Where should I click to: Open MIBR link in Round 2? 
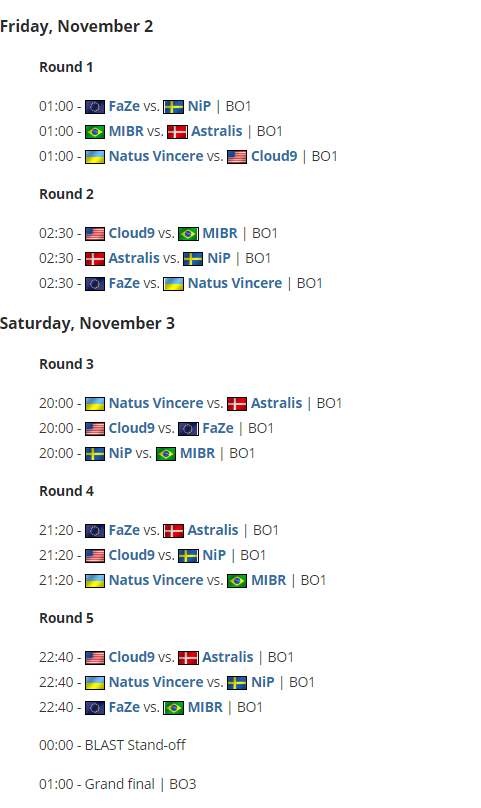click(x=220, y=233)
